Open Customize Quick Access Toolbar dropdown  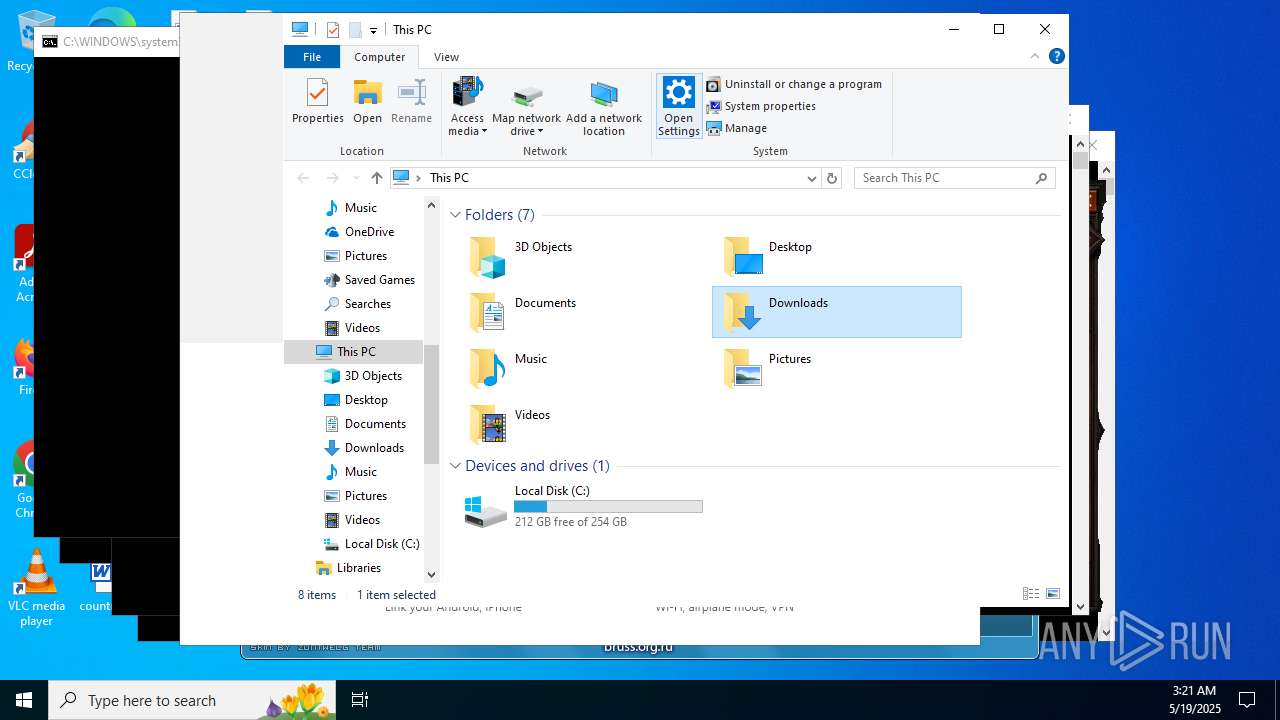373,31
